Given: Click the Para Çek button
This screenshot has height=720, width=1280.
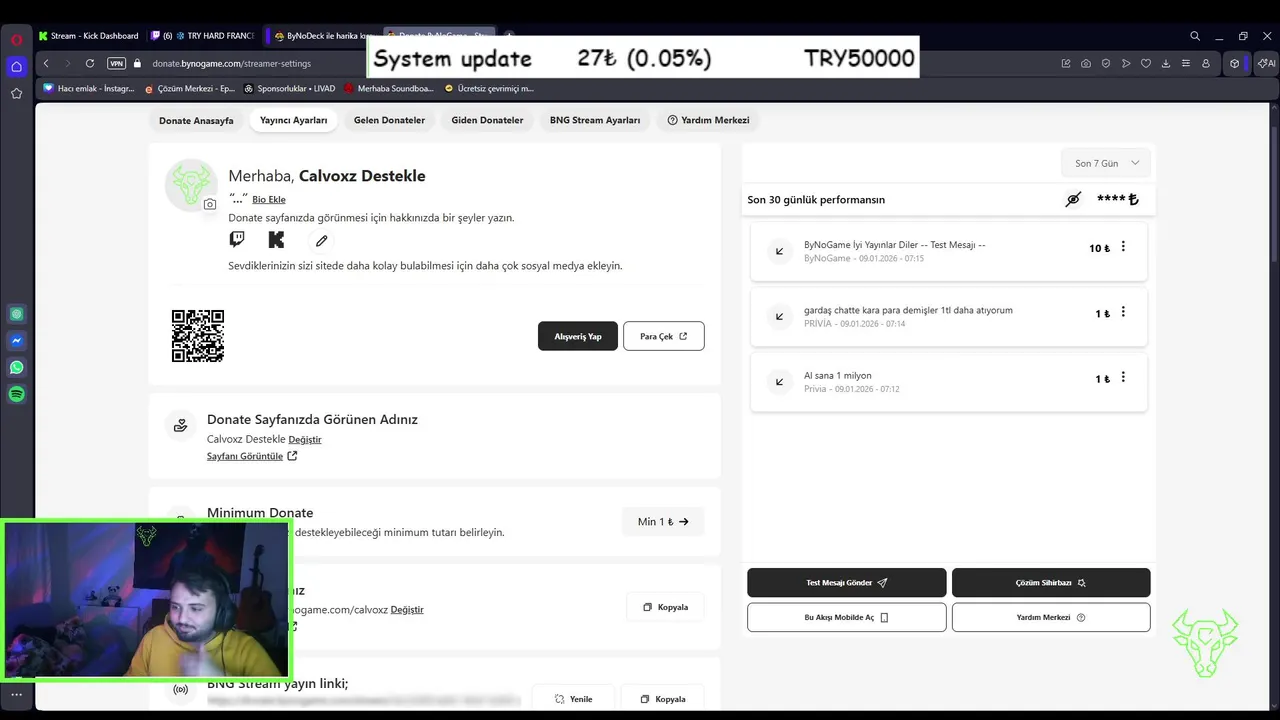Looking at the screenshot, I should (664, 336).
